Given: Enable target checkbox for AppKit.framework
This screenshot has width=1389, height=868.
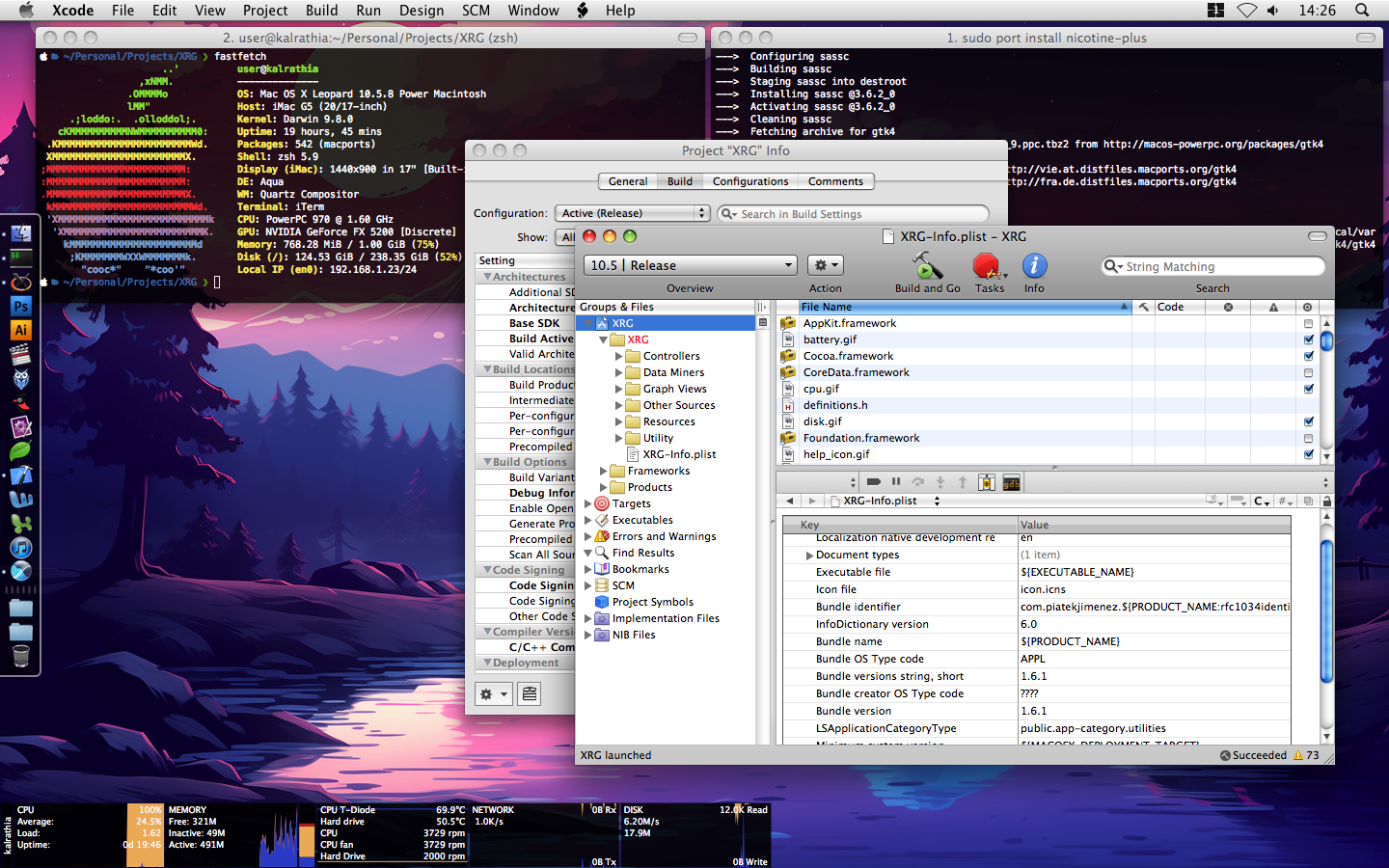Looking at the screenshot, I should point(1308,324).
